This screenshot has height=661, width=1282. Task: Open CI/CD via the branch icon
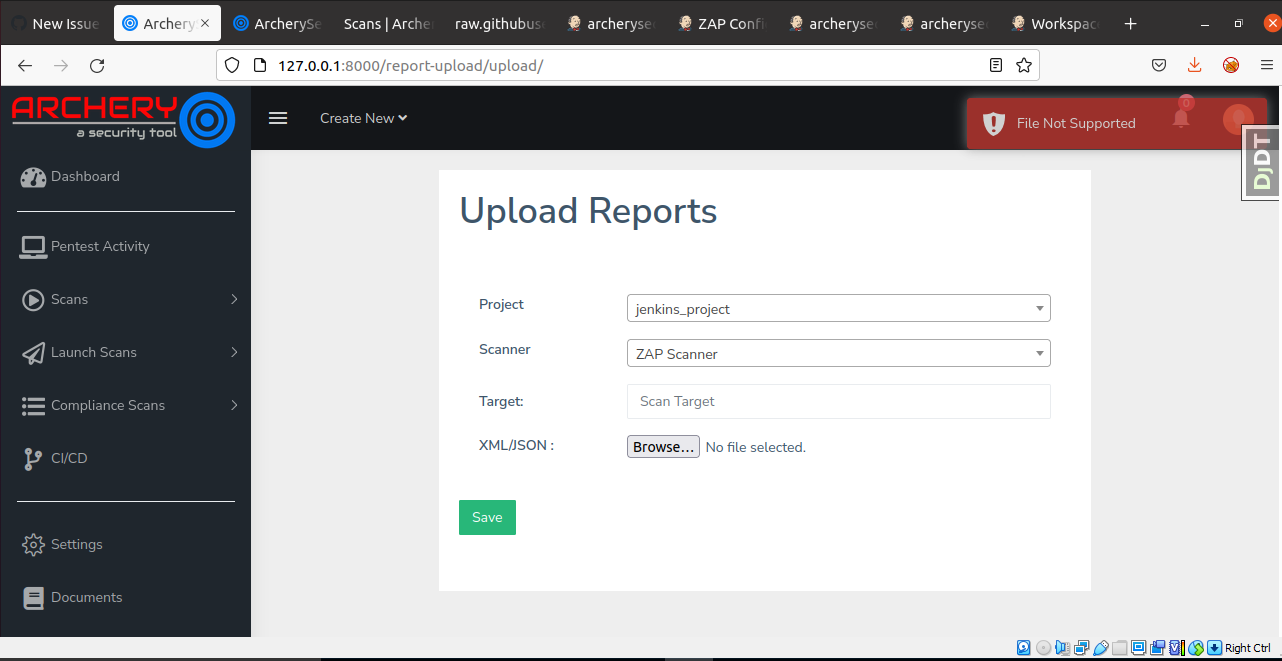(33, 458)
